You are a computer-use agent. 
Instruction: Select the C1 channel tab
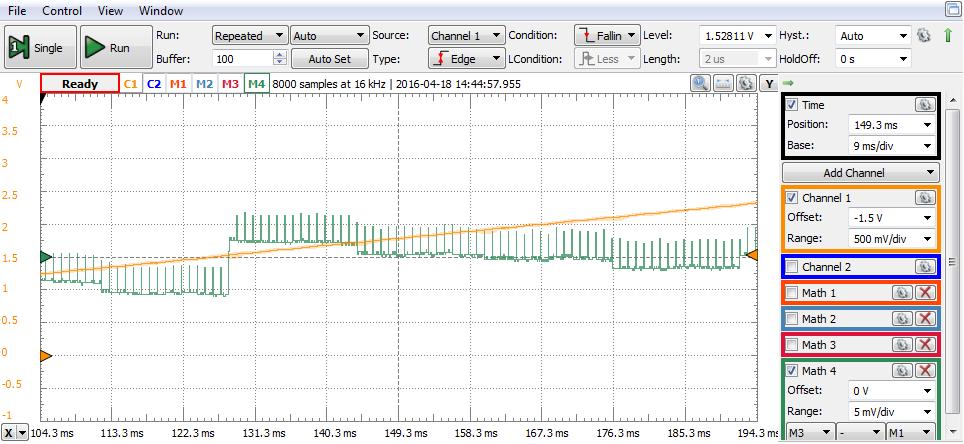click(131, 84)
